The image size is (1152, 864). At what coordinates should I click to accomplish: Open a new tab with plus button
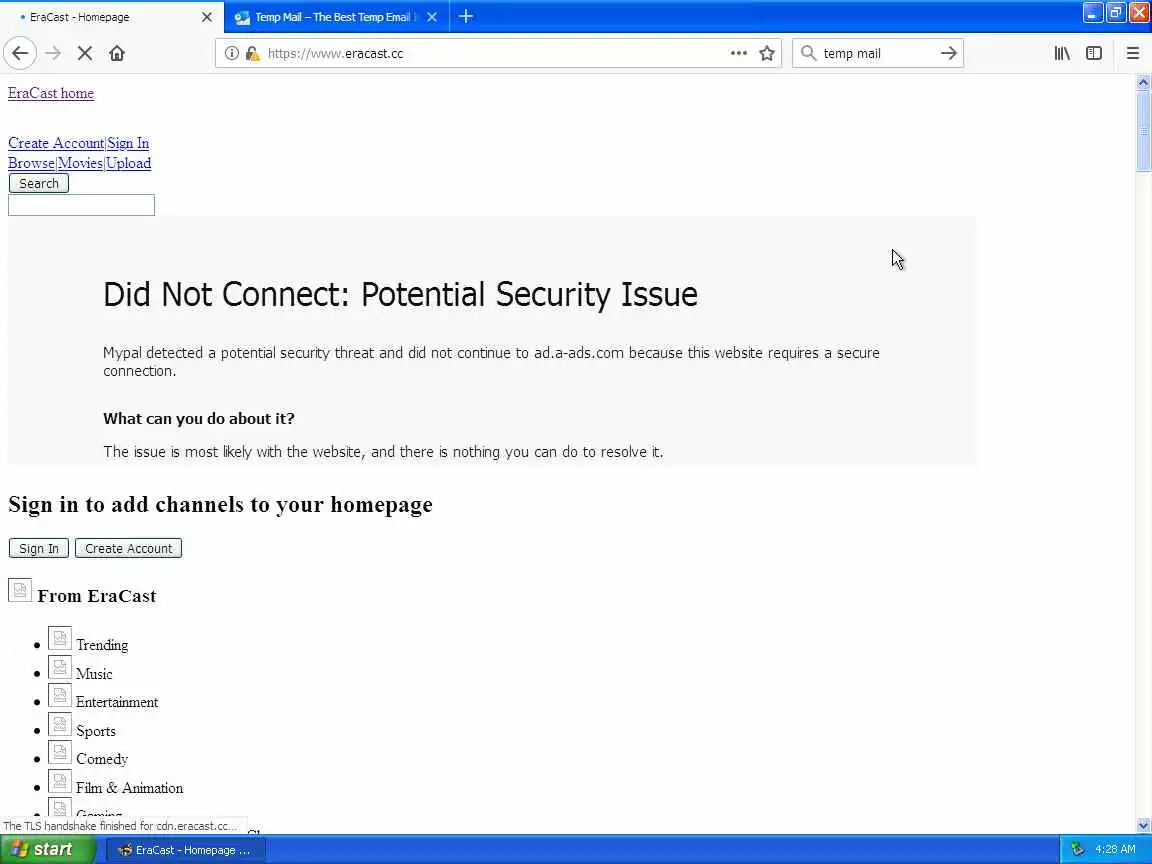pos(466,16)
